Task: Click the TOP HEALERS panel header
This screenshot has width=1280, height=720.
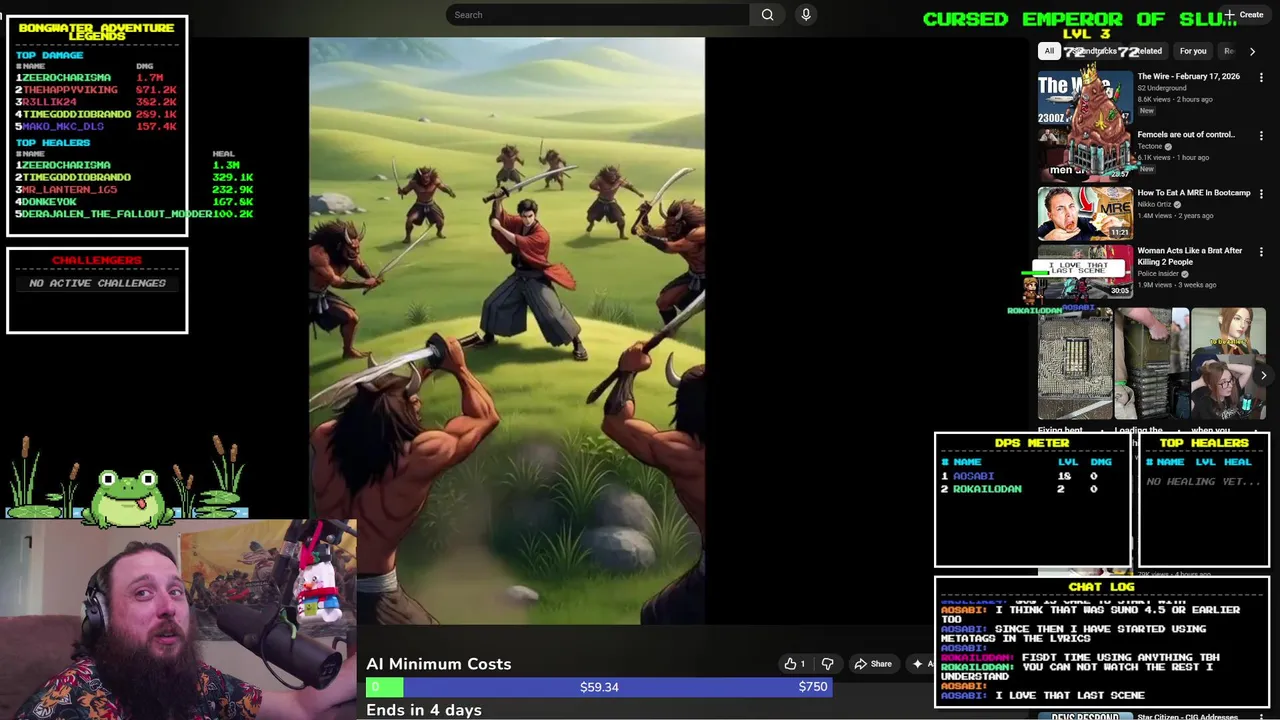Action: point(1204,442)
